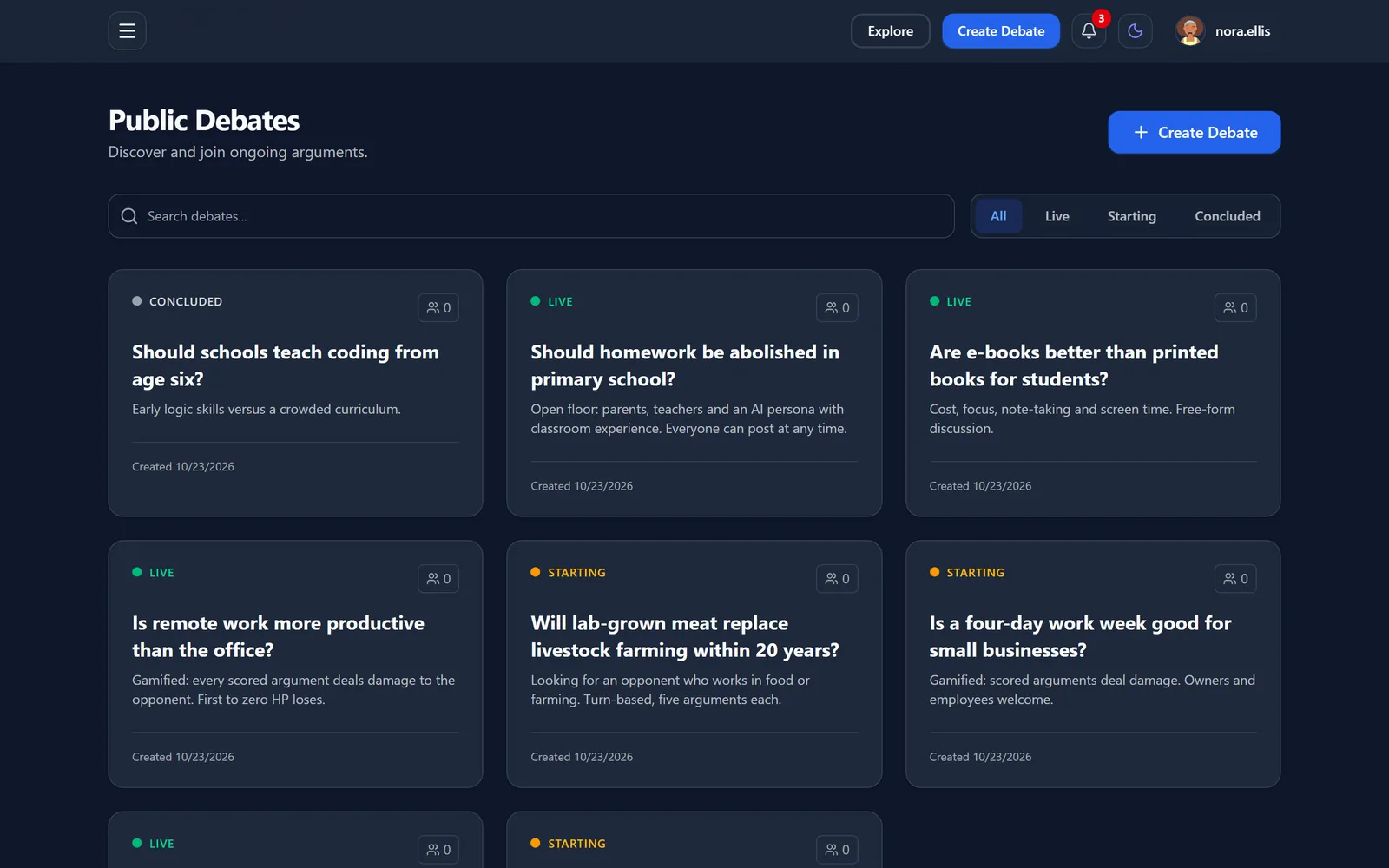Show all debates with All filter
Screen dimensions: 1389x868
pyautogui.click(x=998, y=216)
